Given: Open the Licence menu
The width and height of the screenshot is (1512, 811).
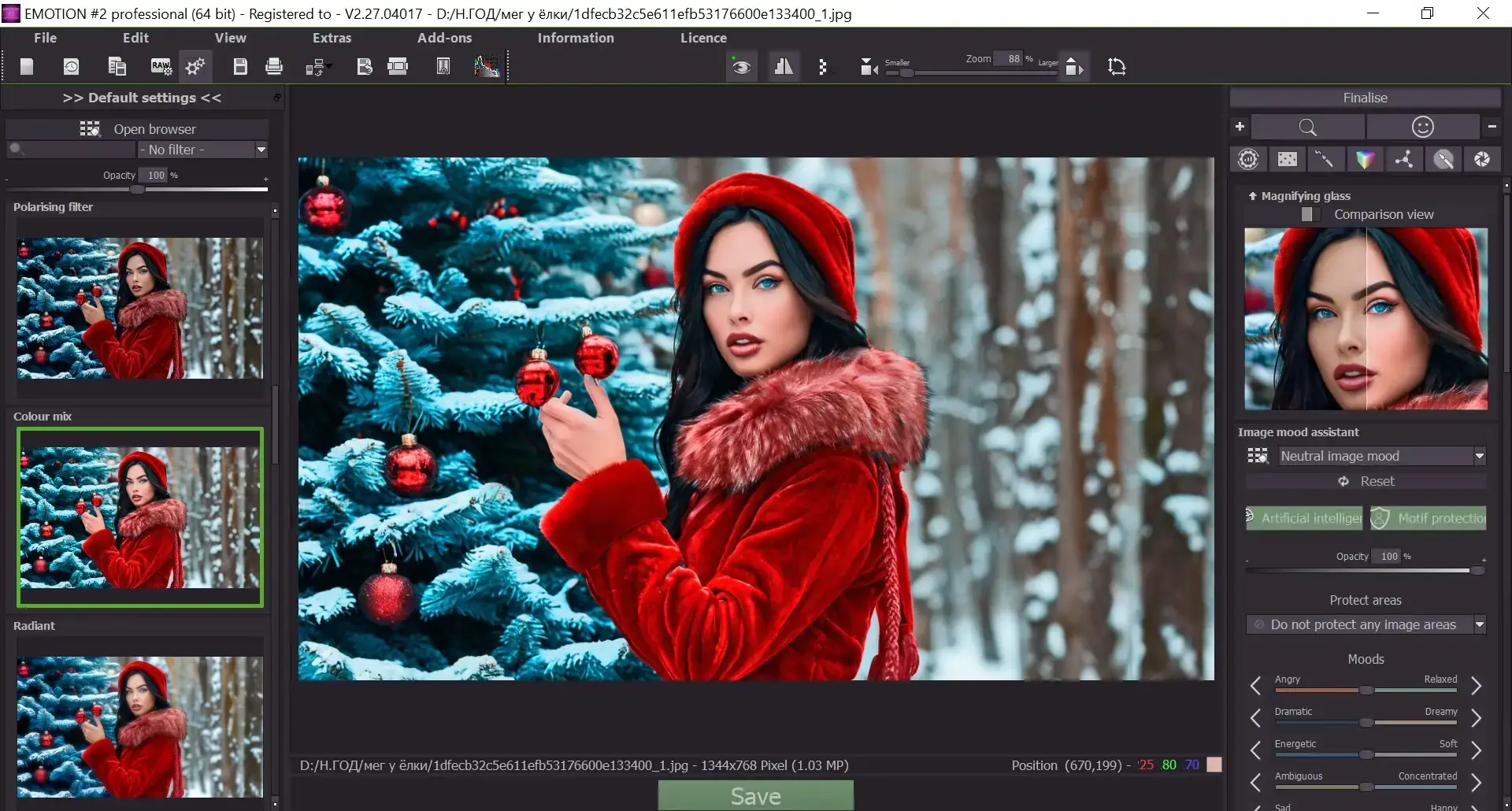Looking at the screenshot, I should (703, 38).
